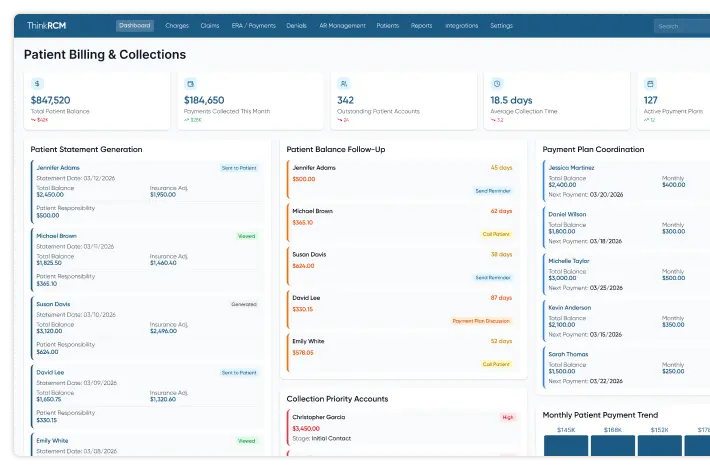The height and width of the screenshot is (470, 710).
Task: Click Viewed badge on Michael Brown statement
Action: click(x=246, y=236)
